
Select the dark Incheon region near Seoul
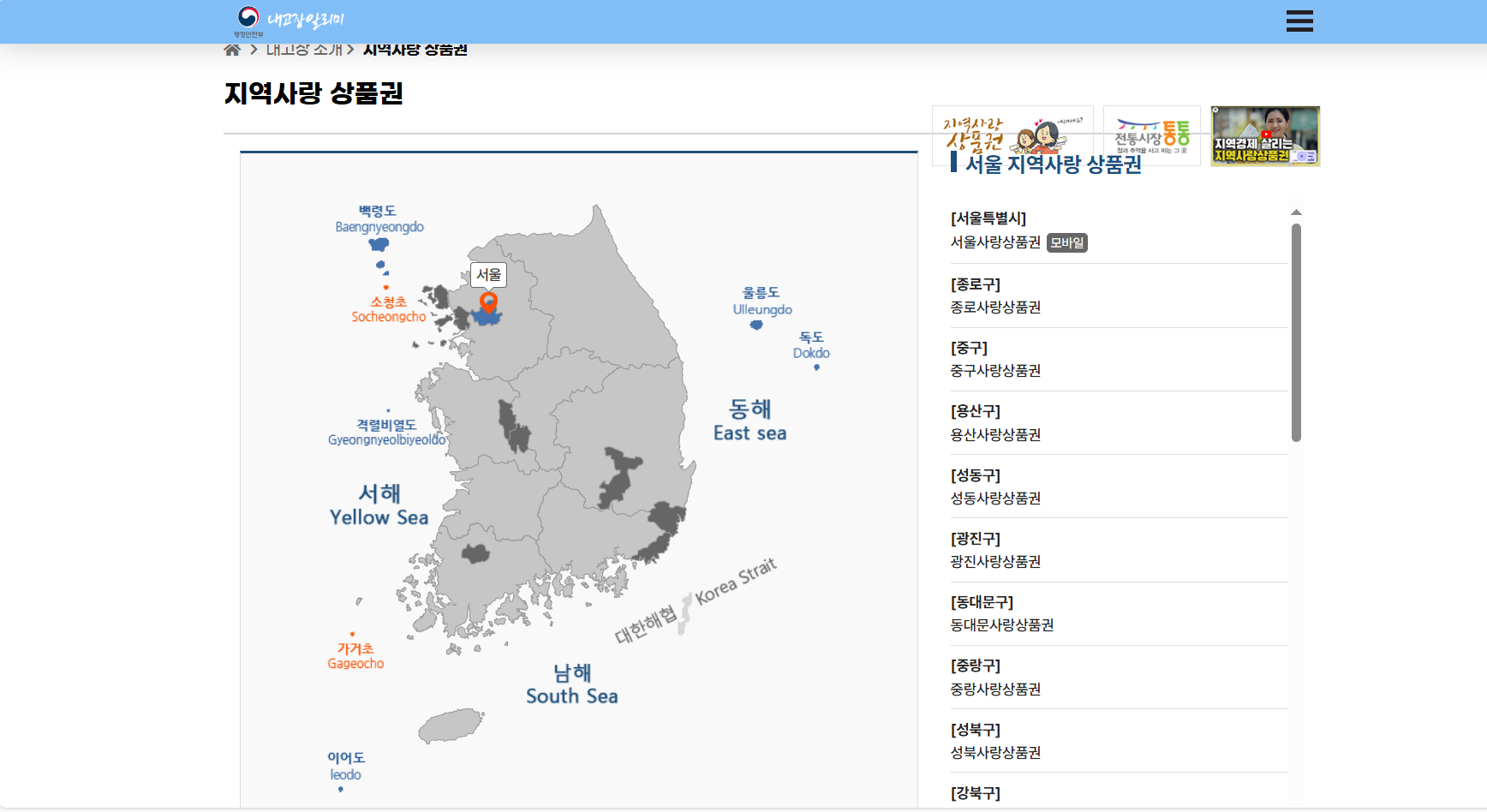pyautogui.click(x=461, y=319)
